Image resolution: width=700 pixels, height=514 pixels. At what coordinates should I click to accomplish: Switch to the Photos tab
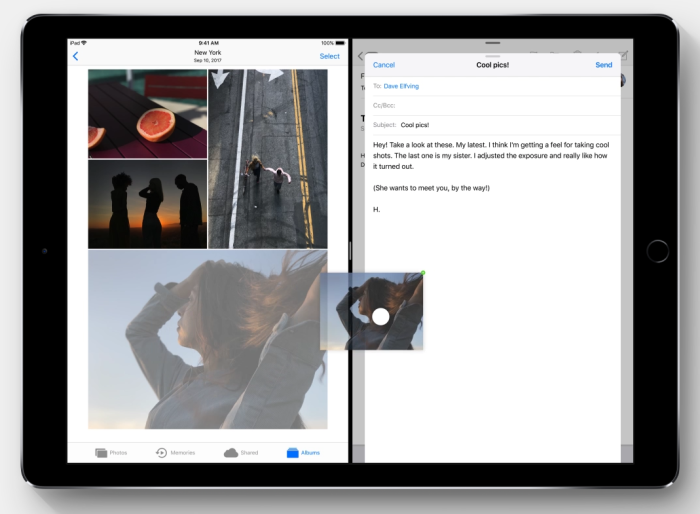111,453
